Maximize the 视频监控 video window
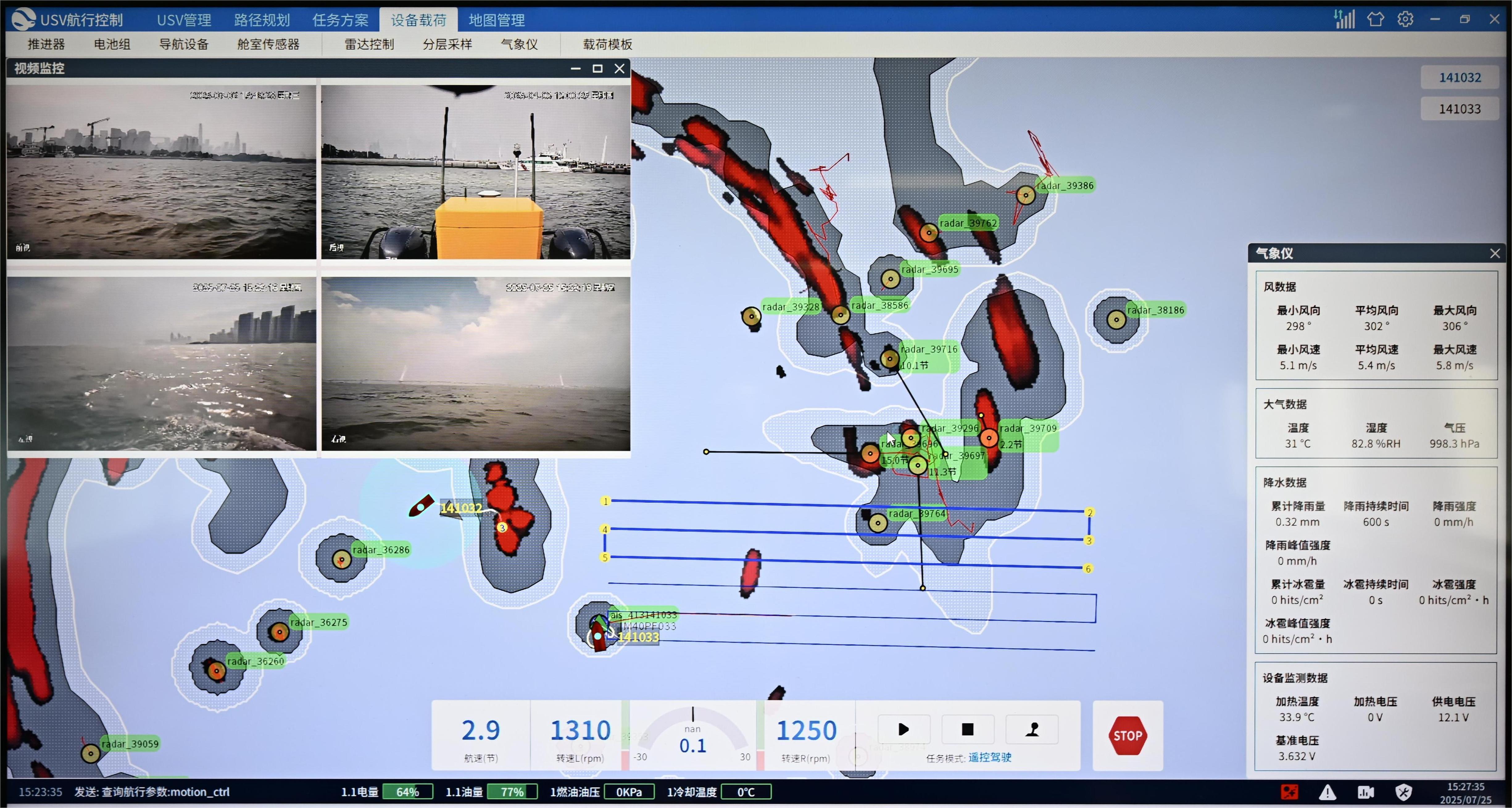 point(597,69)
